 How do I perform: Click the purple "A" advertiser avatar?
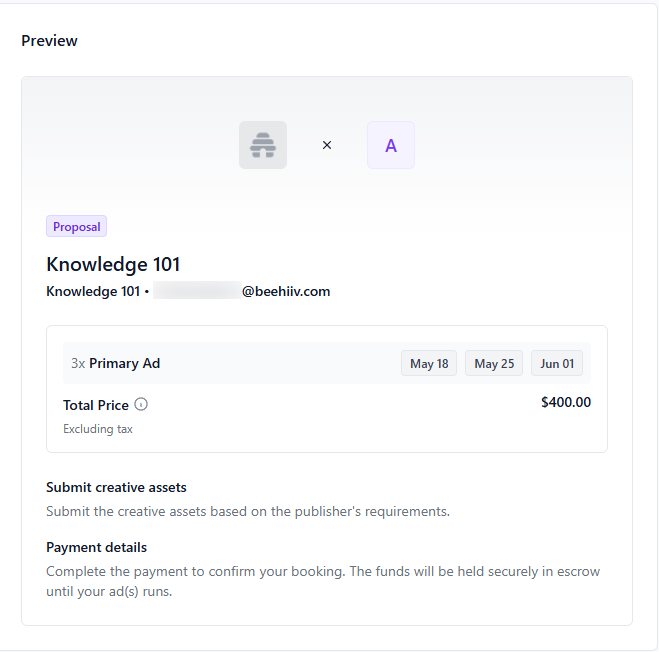point(391,145)
